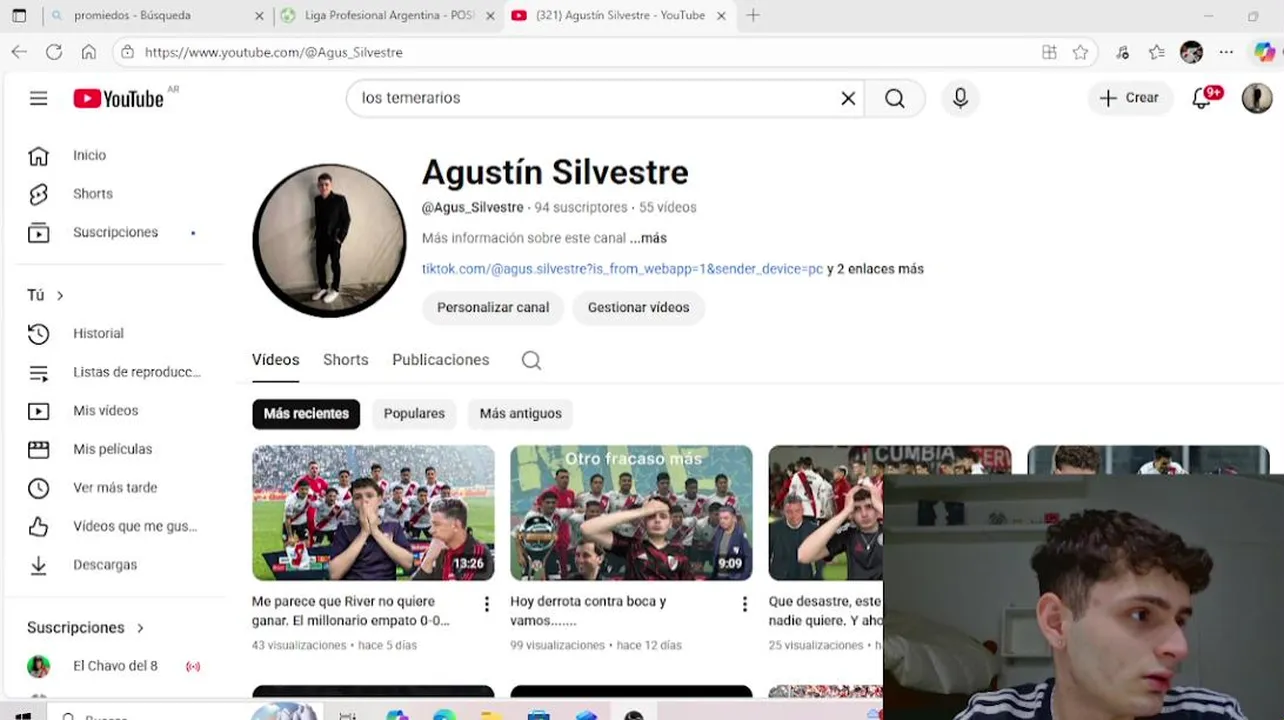Close the Agustín Silvestre YouTube tab
The height and width of the screenshot is (720, 1284).
click(721, 16)
